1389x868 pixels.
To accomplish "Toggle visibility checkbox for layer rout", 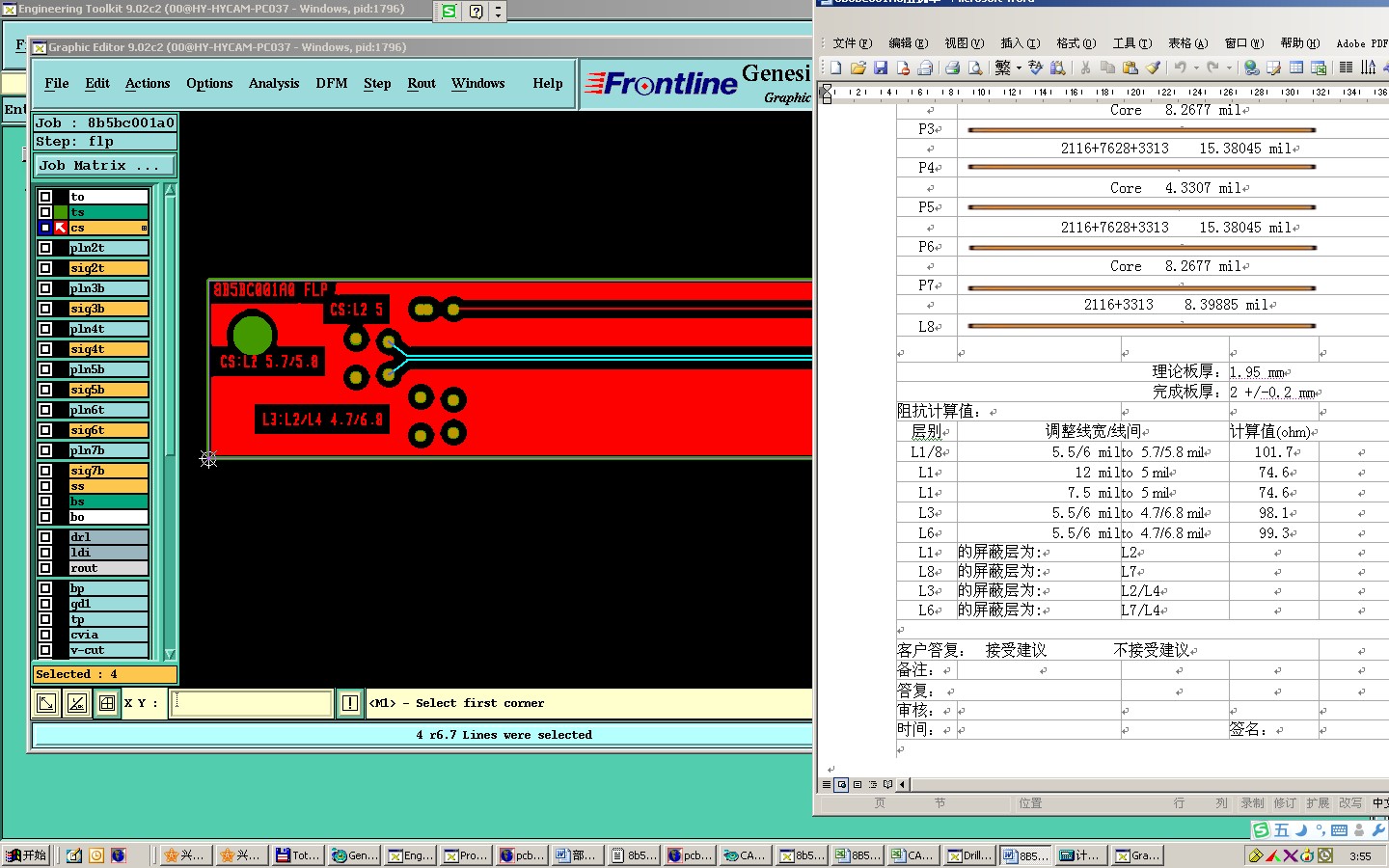I will [x=45, y=568].
